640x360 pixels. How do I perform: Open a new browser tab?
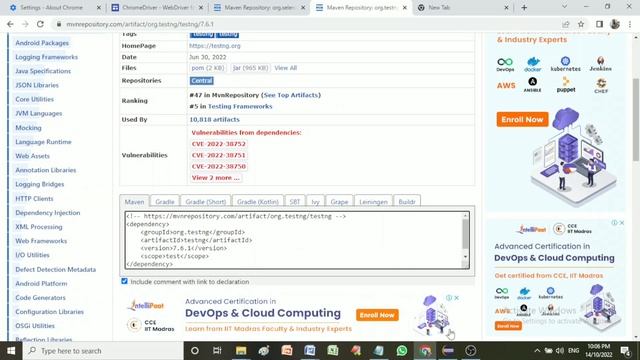click(x=524, y=7)
